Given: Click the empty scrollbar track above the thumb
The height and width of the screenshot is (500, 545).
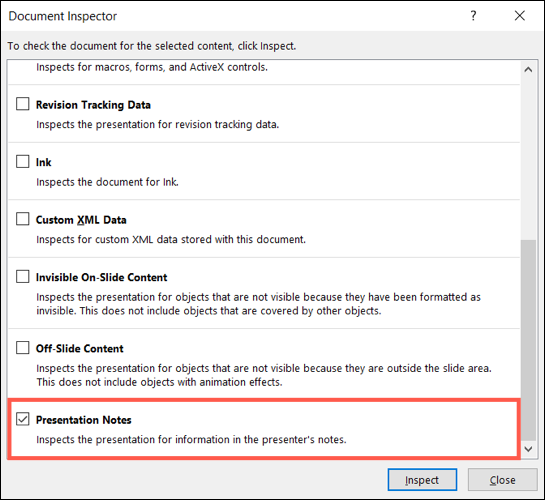Looking at the screenshot, I should click(528, 158).
